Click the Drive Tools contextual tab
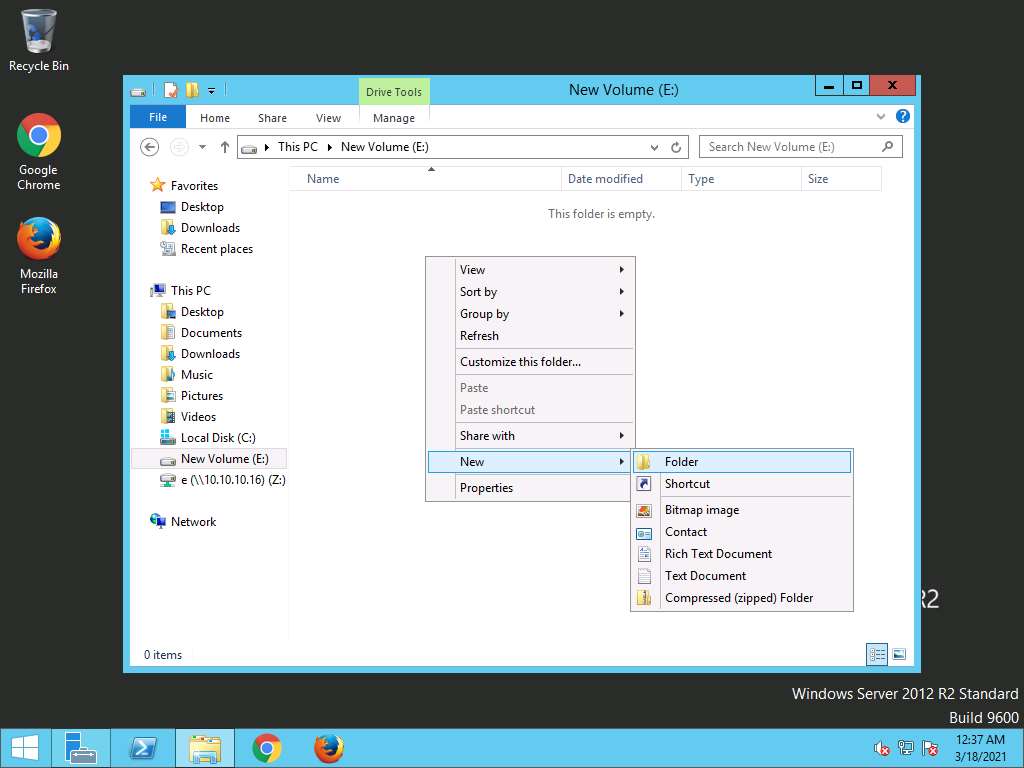This screenshot has height=768, width=1024. (394, 92)
